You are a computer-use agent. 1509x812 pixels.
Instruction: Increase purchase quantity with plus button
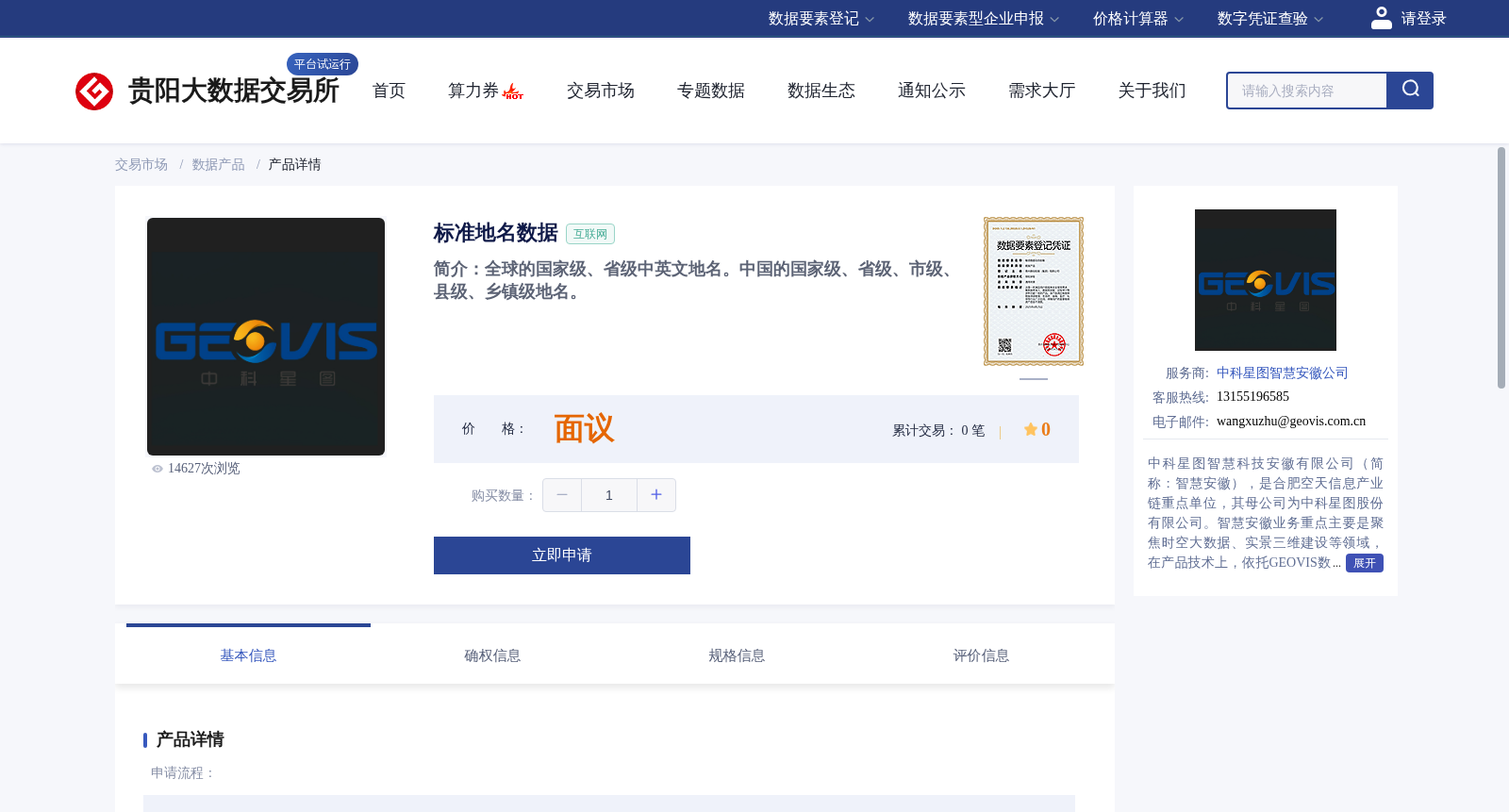pos(656,495)
